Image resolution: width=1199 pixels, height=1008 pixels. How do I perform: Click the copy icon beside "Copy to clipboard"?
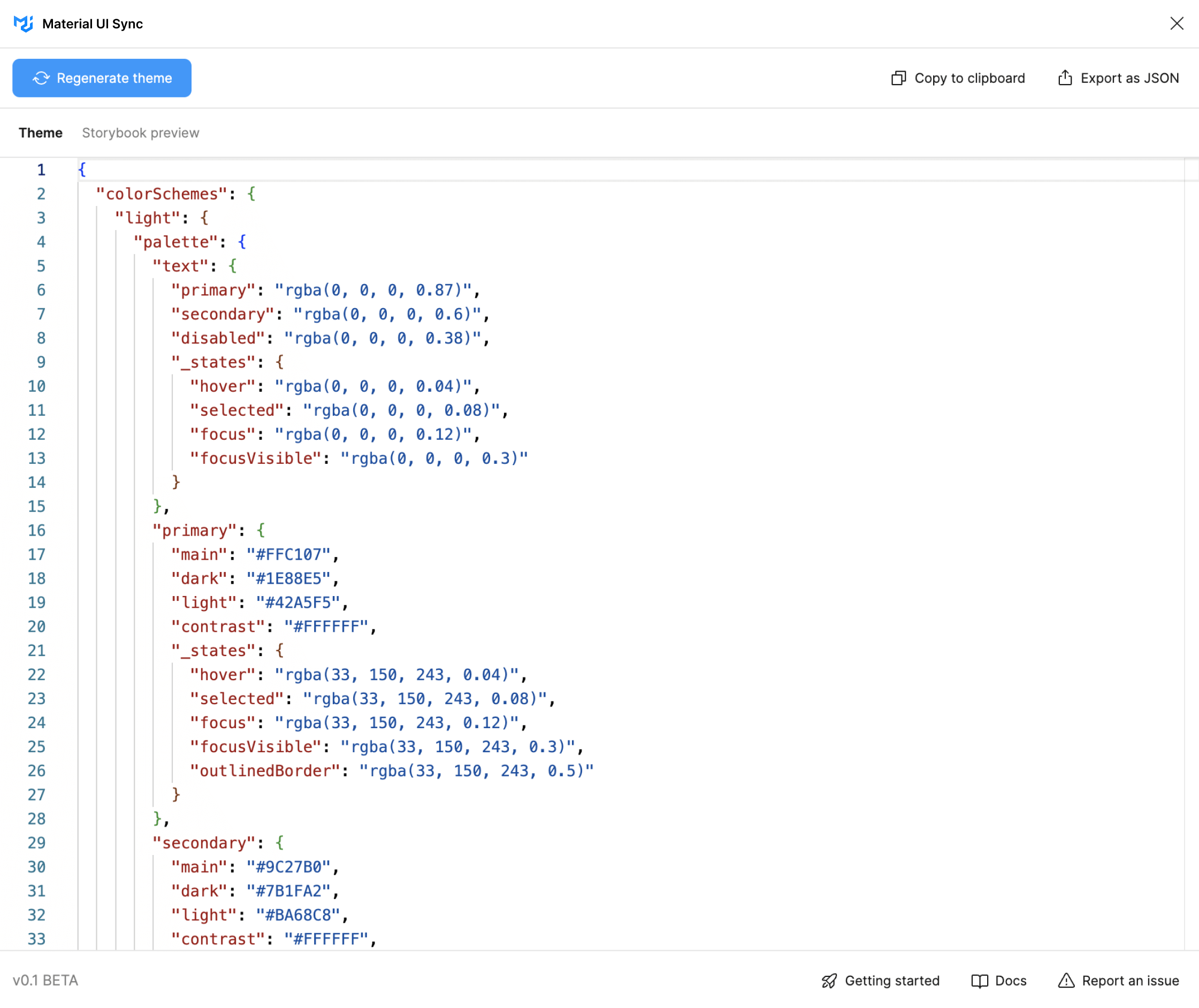pyautogui.click(x=899, y=78)
